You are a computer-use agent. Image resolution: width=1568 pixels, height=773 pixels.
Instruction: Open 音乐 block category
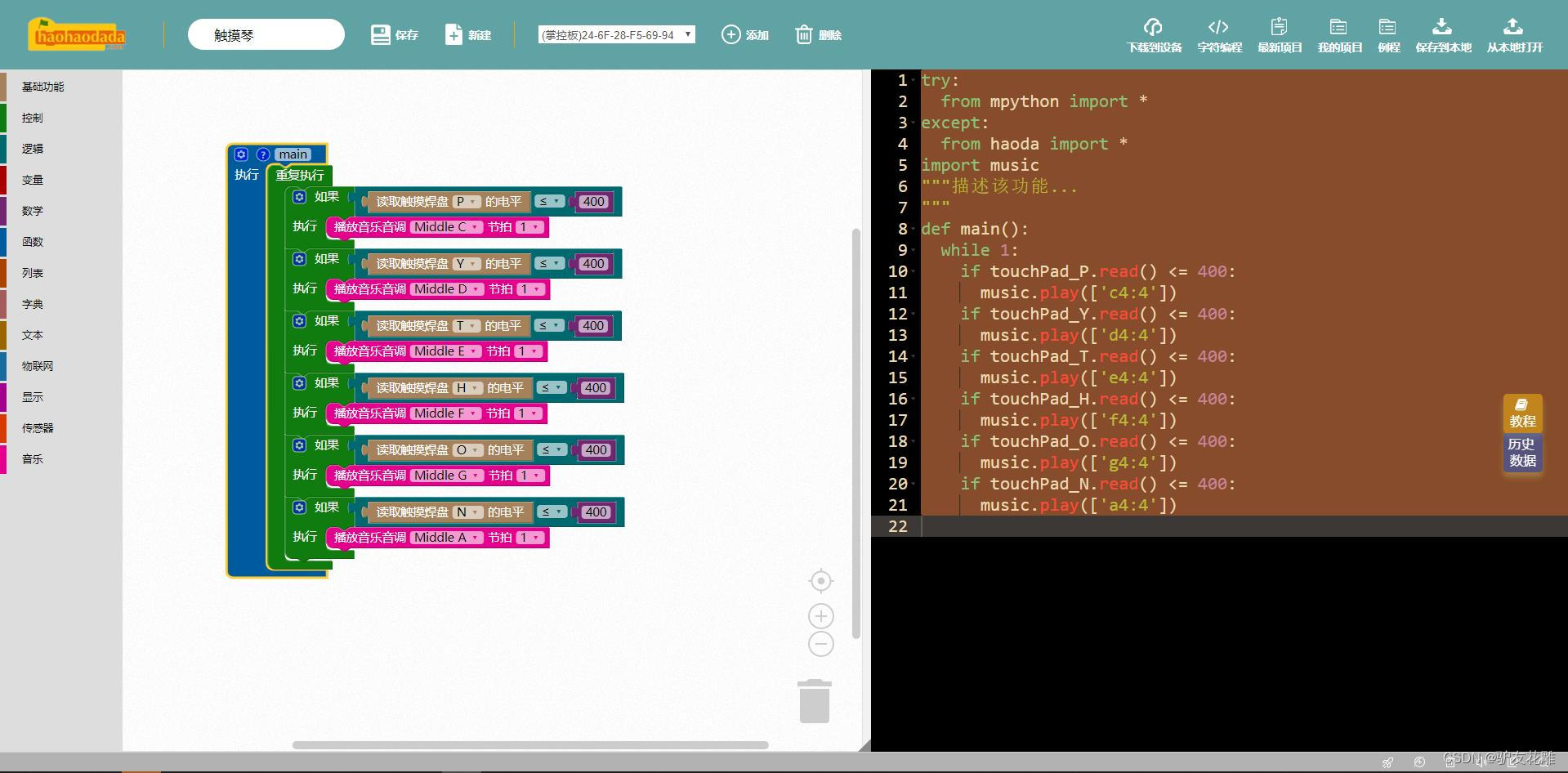(x=33, y=459)
